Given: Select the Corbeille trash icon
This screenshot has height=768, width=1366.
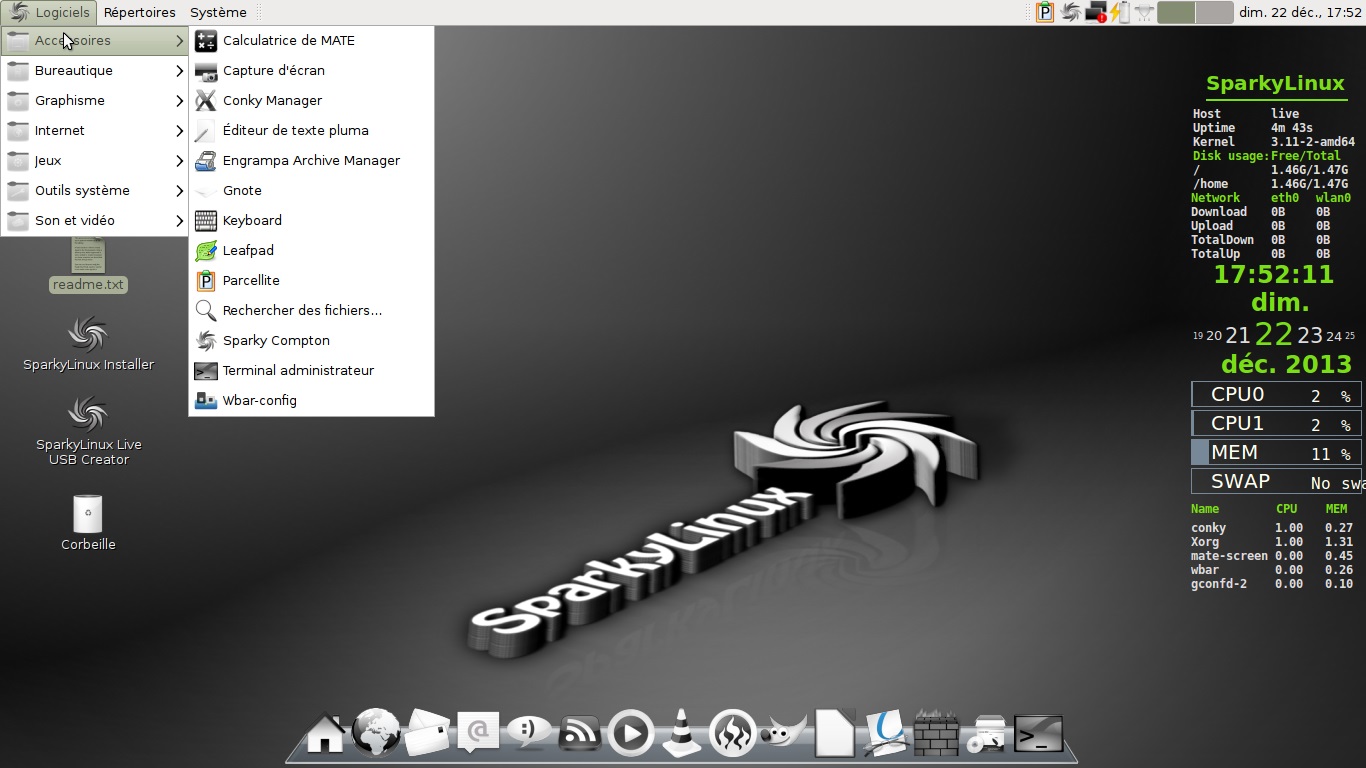Looking at the screenshot, I should (x=88, y=522).
